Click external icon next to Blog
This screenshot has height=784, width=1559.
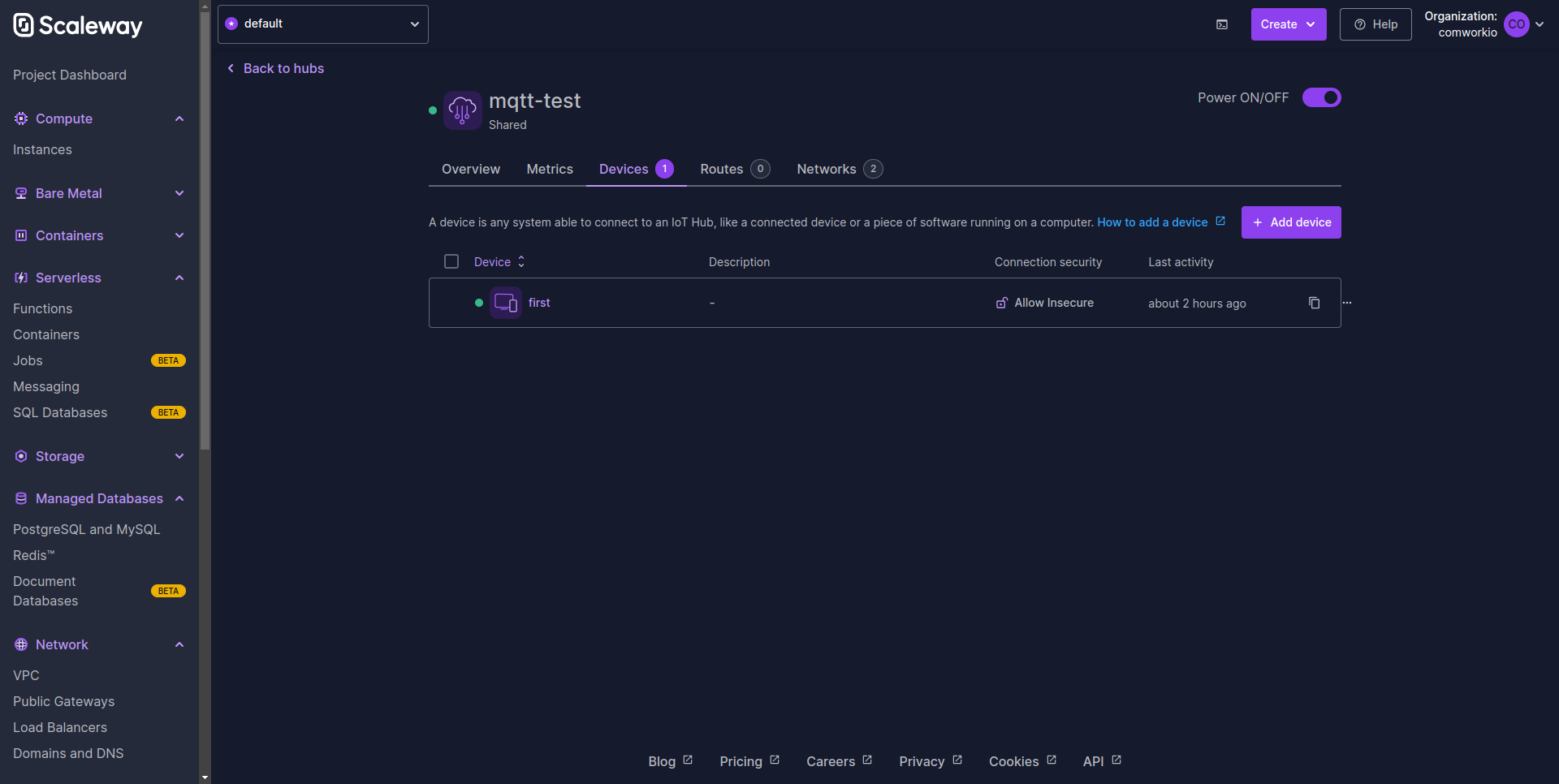pos(688,760)
